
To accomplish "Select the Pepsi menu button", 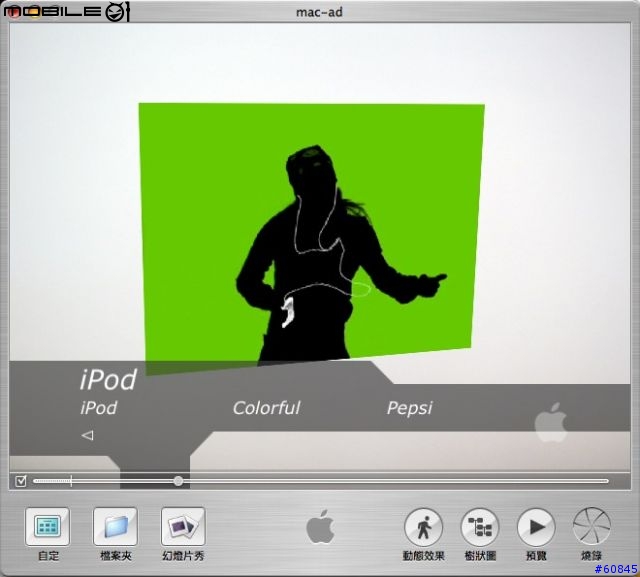I will click(x=409, y=408).
